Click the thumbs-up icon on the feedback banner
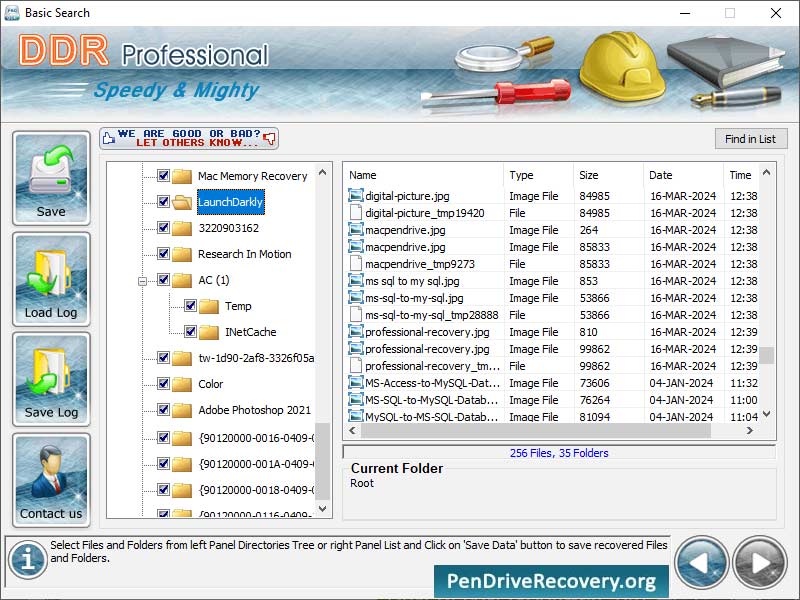Viewport: 800px width, 600px height. 110,137
